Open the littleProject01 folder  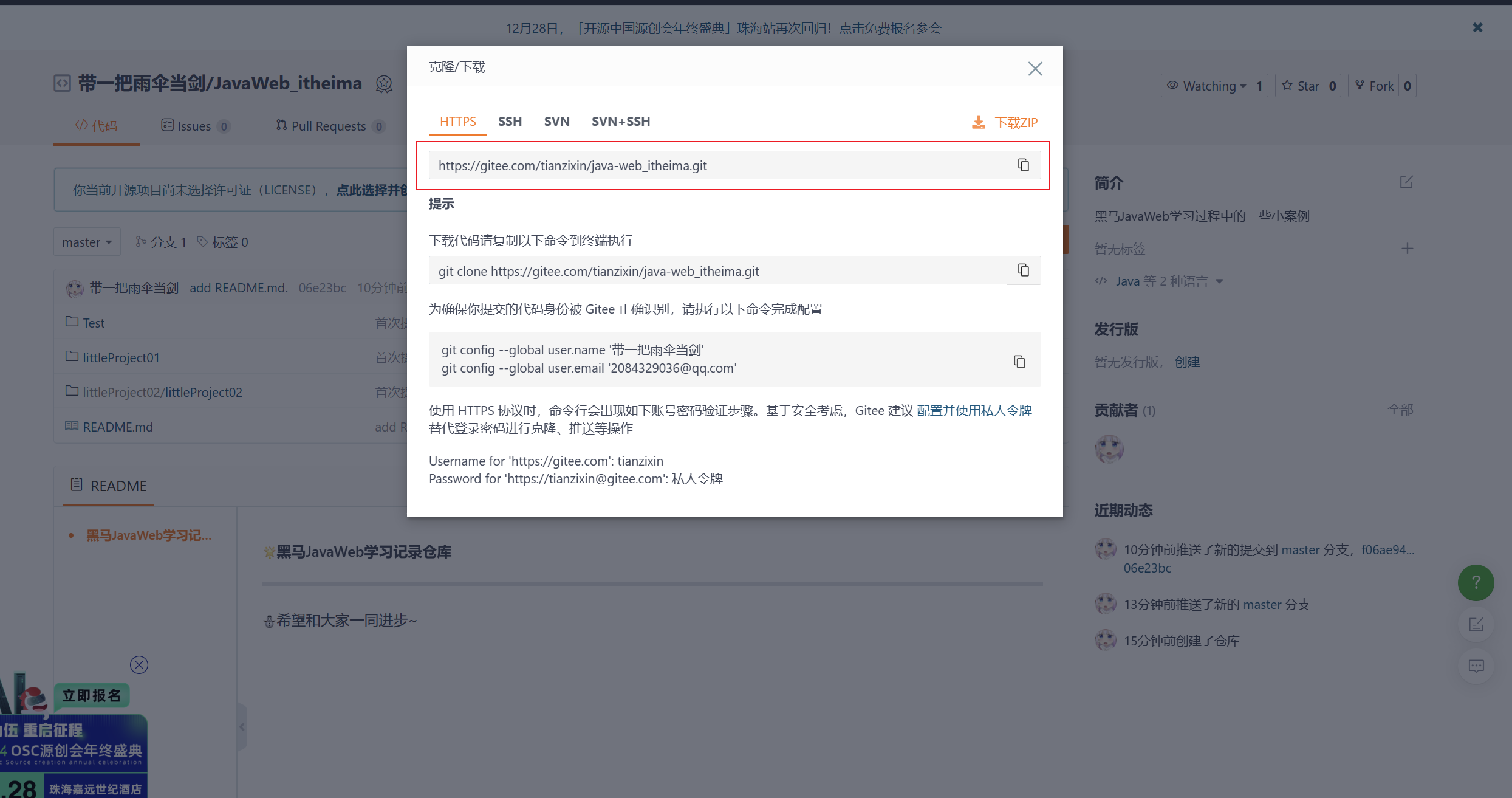coord(121,357)
